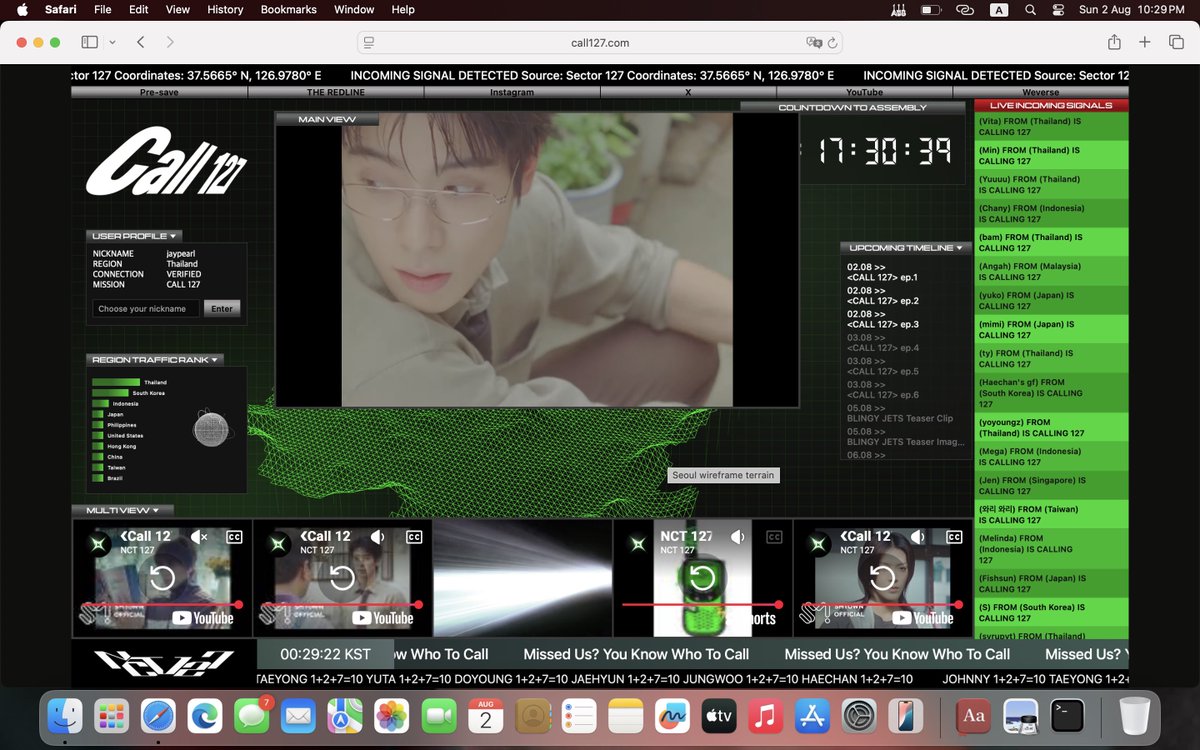Click the Enter nickname button
Screen dimensions: 1200x750
point(222,309)
